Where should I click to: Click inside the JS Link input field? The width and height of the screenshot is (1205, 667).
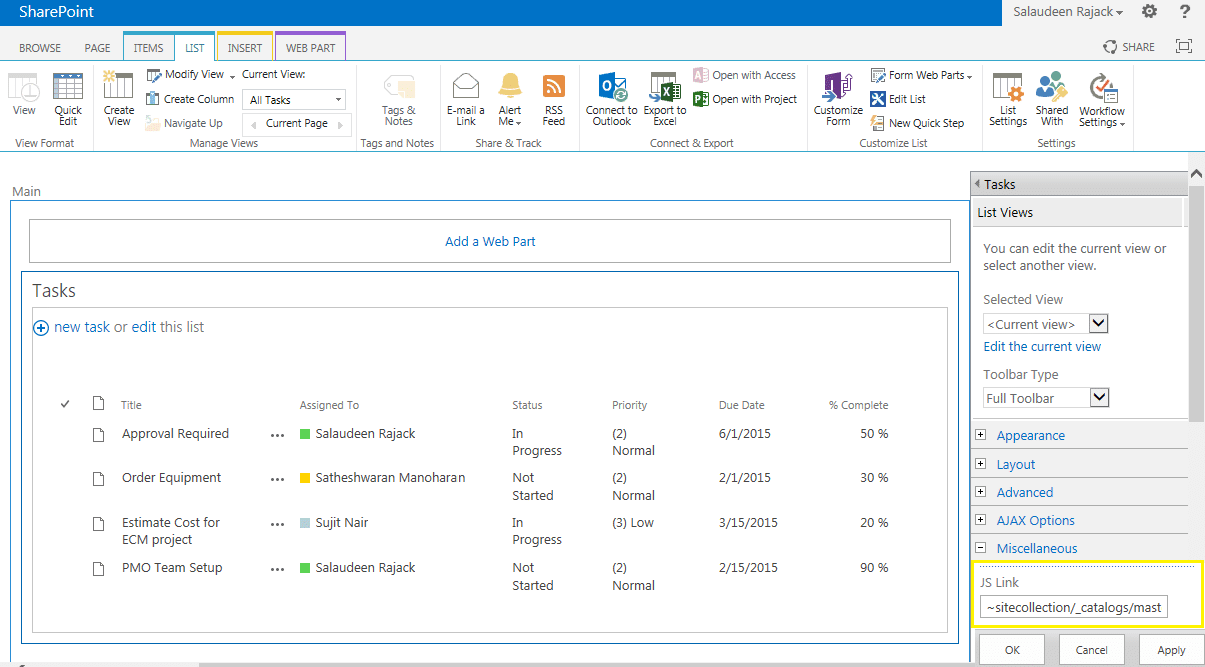tap(1073, 606)
